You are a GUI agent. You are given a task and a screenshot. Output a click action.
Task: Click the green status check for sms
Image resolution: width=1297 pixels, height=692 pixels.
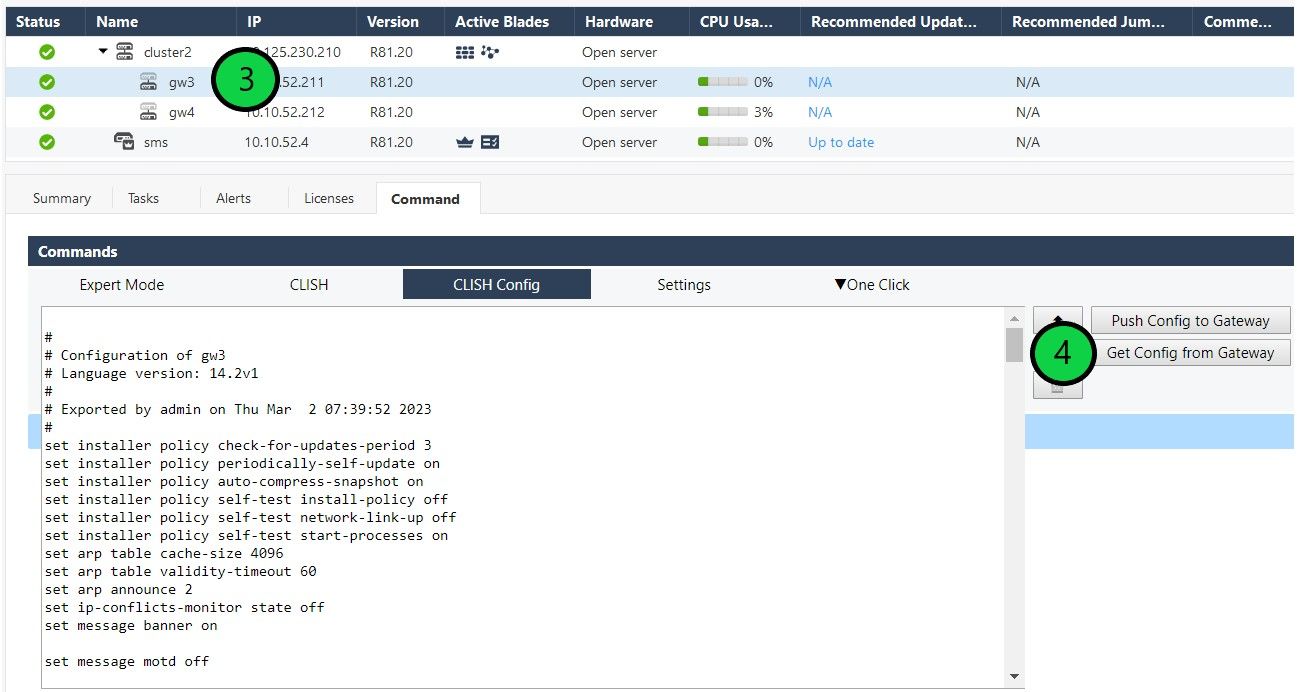pyautogui.click(x=47, y=142)
